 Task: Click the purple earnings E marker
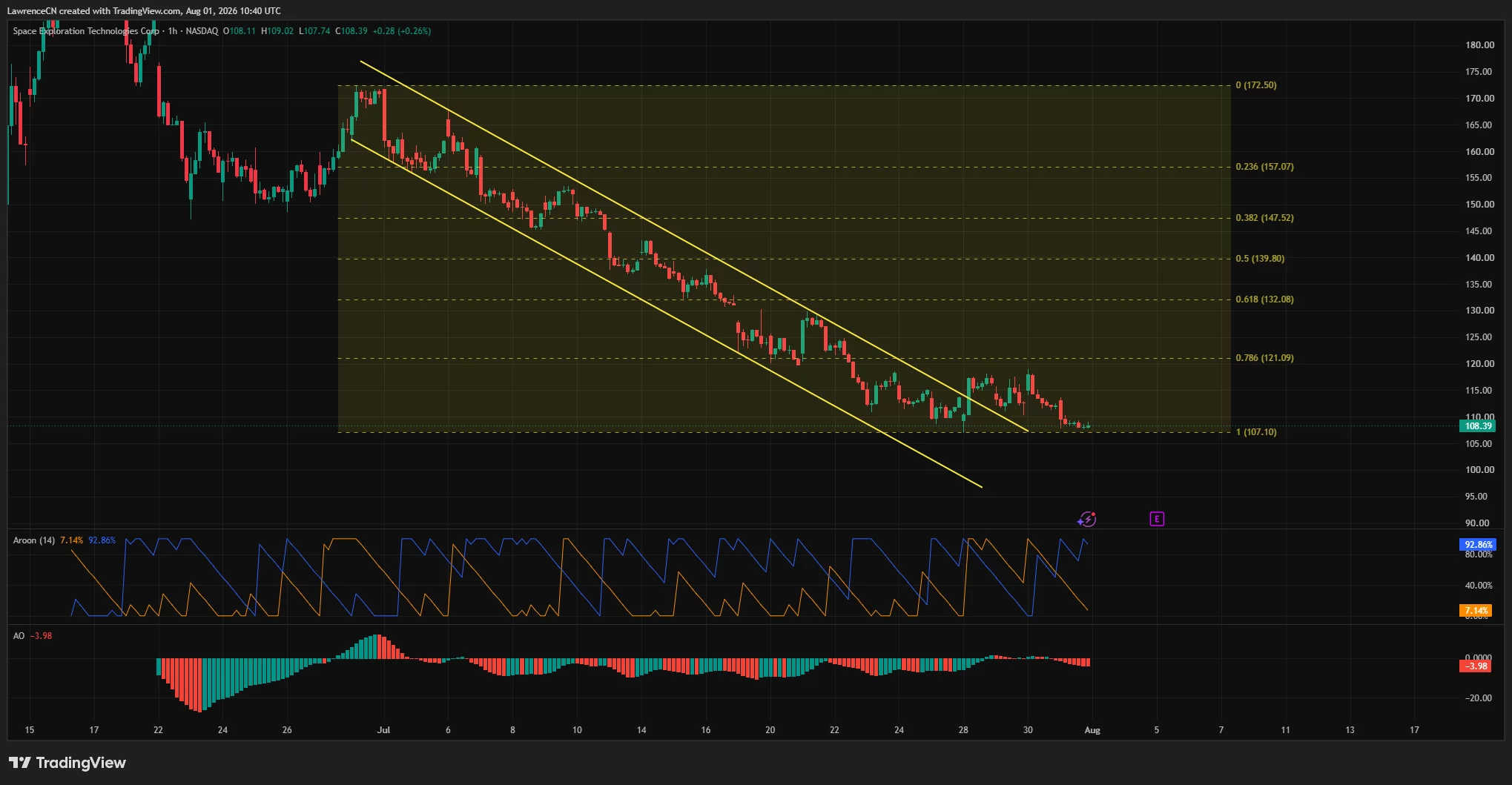[x=1157, y=519]
